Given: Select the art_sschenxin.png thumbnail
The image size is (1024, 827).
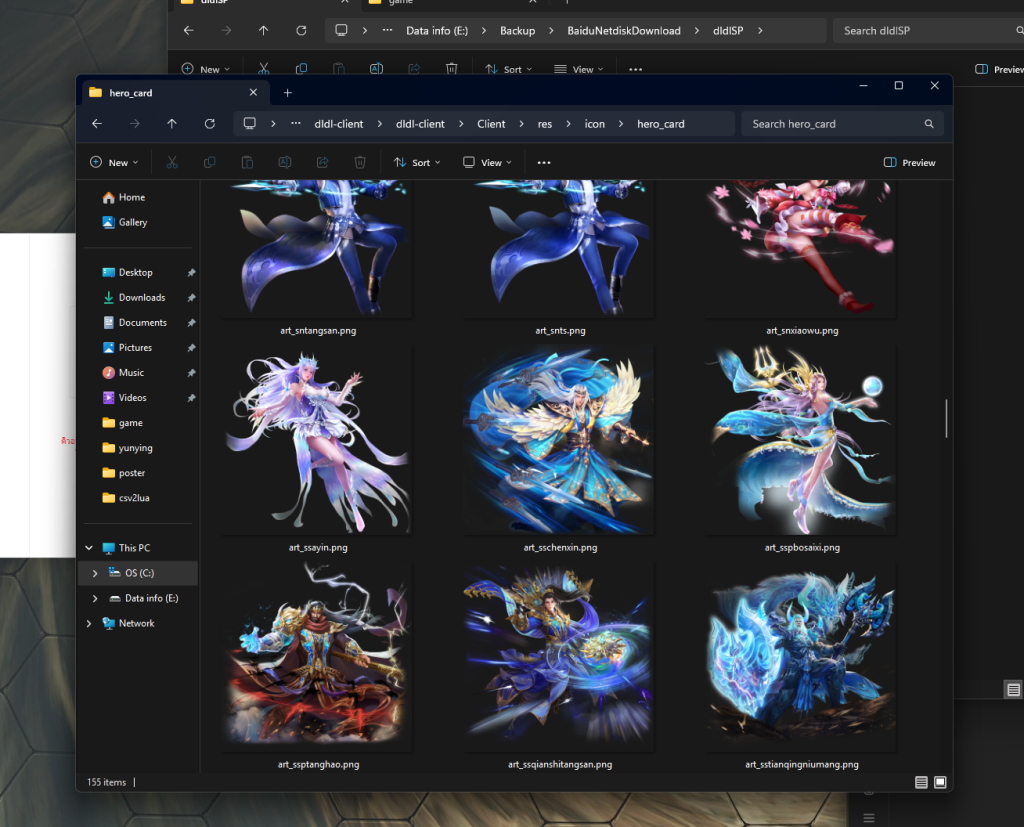Looking at the screenshot, I should coord(559,440).
